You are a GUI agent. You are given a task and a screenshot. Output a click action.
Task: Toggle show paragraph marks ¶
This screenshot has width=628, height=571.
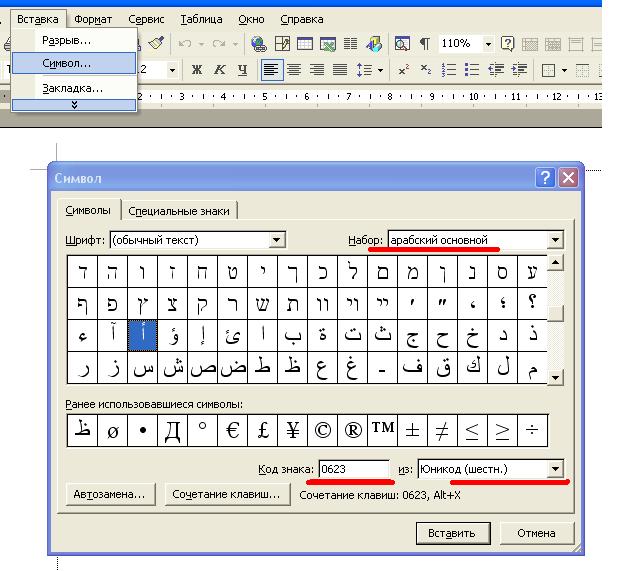click(x=425, y=44)
